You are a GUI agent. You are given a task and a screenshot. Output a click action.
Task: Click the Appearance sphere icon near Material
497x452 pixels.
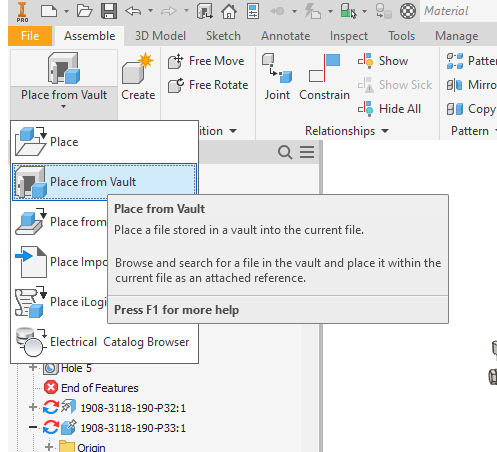click(408, 11)
